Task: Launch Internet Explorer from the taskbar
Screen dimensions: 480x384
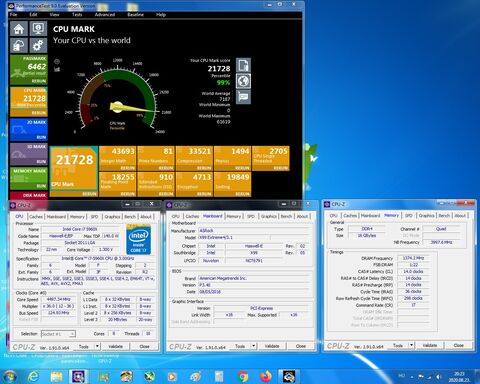Action: tap(33, 377)
